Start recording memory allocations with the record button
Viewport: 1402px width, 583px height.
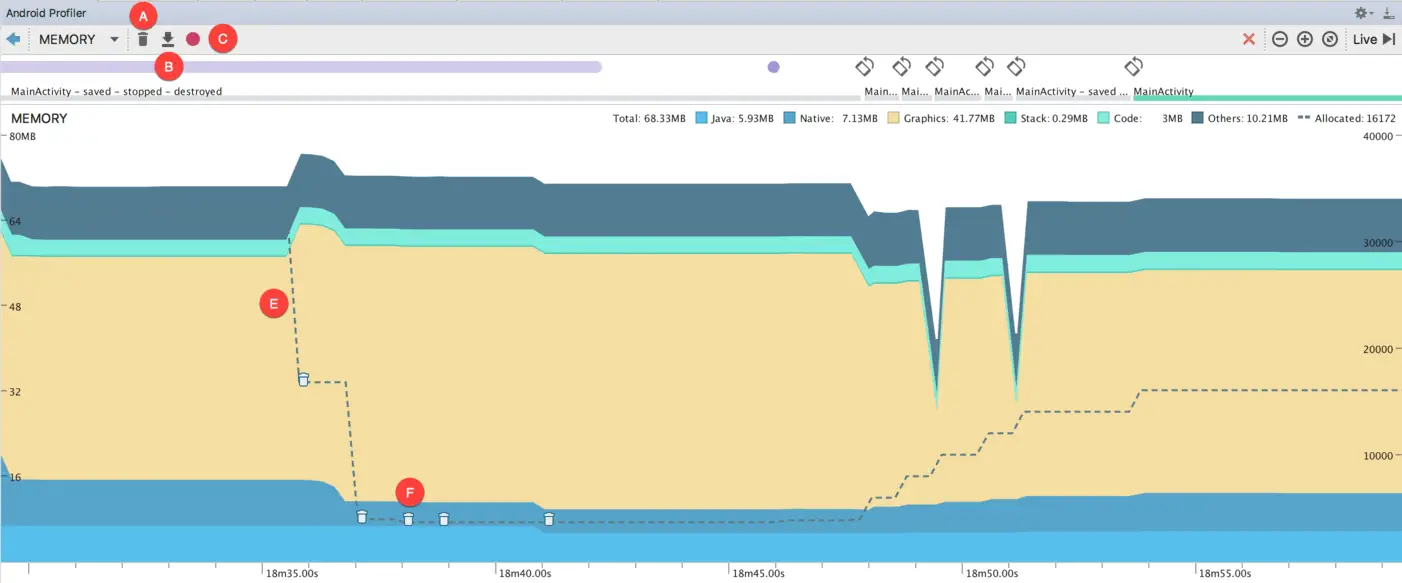coord(192,38)
